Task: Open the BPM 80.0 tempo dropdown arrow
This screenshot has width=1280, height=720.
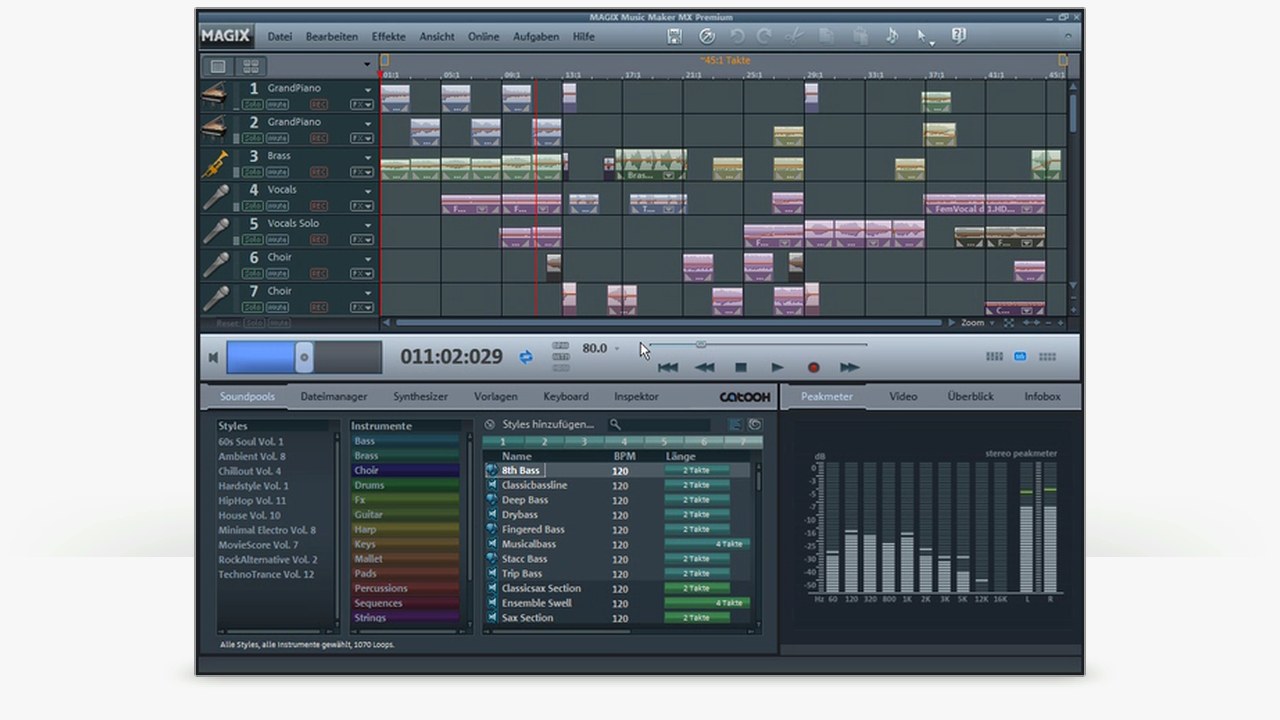Action: [x=616, y=349]
